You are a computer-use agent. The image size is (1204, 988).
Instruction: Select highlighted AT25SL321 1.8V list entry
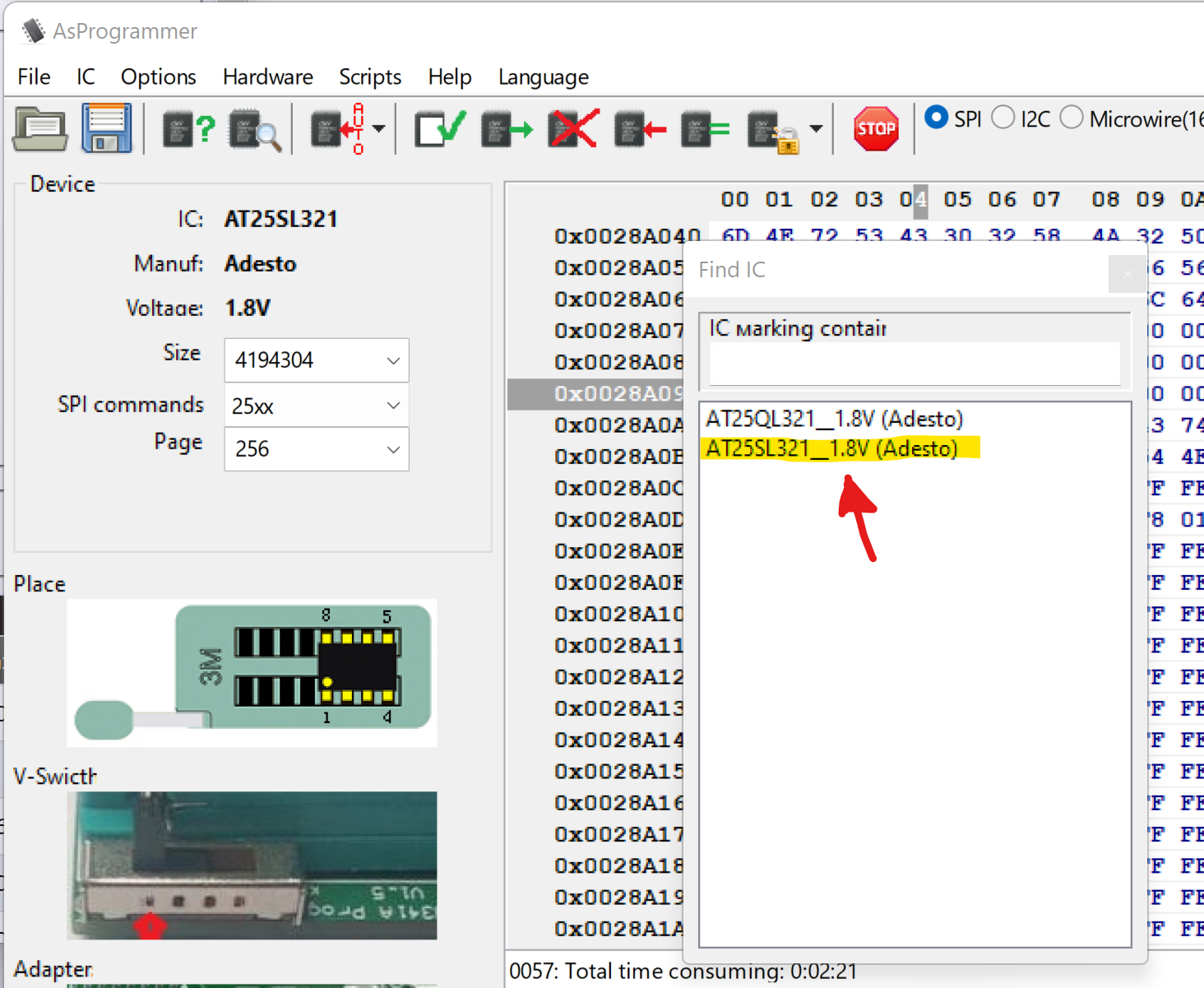(x=831, y=448)
